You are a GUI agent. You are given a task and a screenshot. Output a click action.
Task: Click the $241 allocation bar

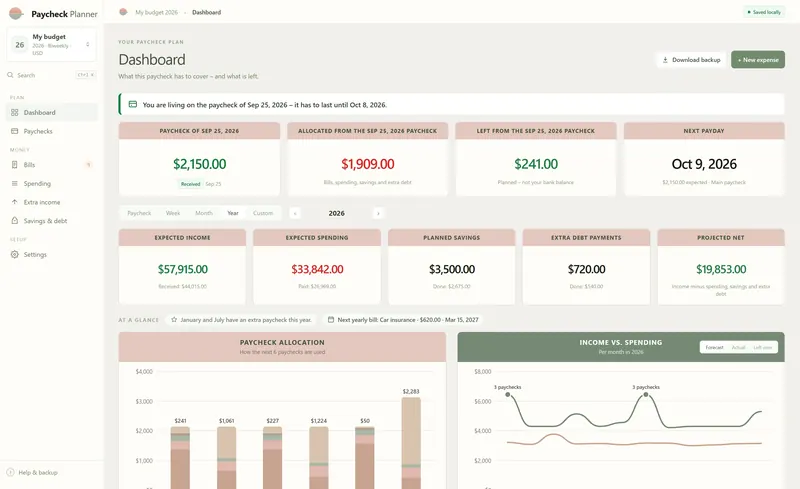[180, 457]
